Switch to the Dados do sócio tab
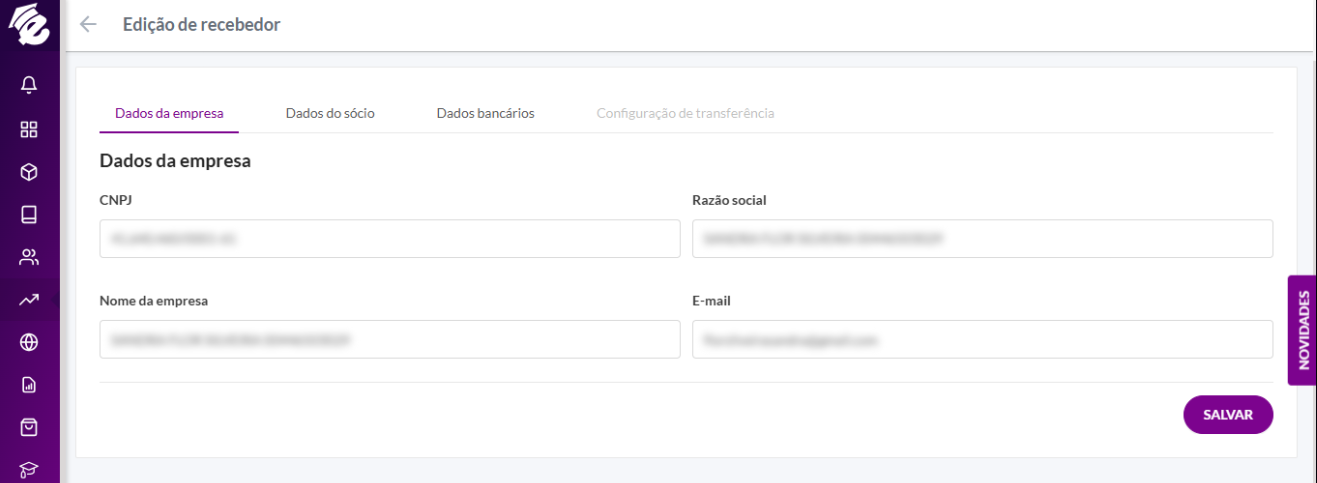This screenshot has width=1317, height=483. [x=330, y=113]
